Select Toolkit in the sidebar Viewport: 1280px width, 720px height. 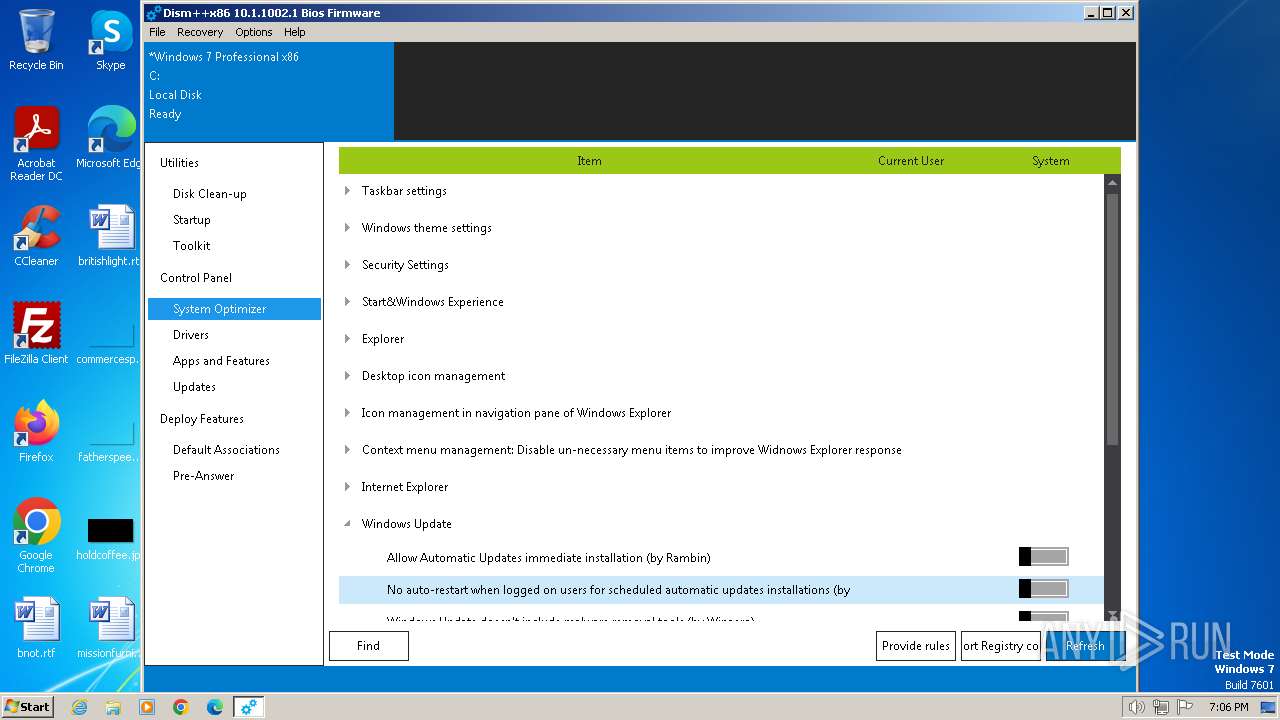pos(234,246)
